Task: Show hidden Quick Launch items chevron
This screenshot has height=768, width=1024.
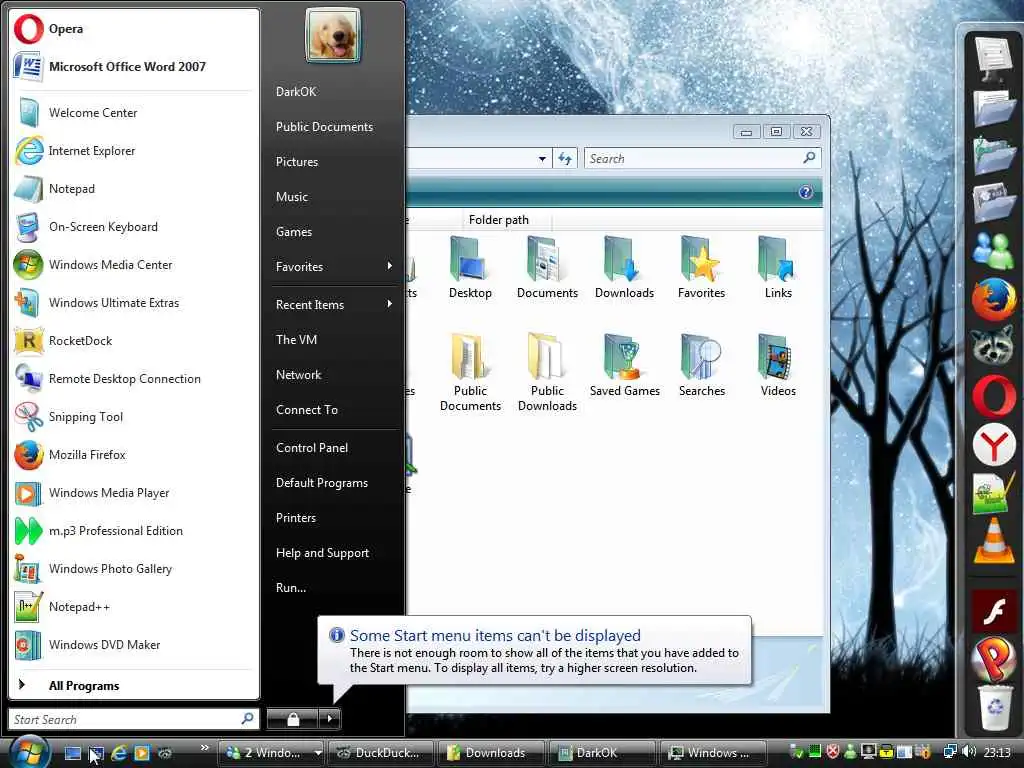Action: [x=205, y=747]
